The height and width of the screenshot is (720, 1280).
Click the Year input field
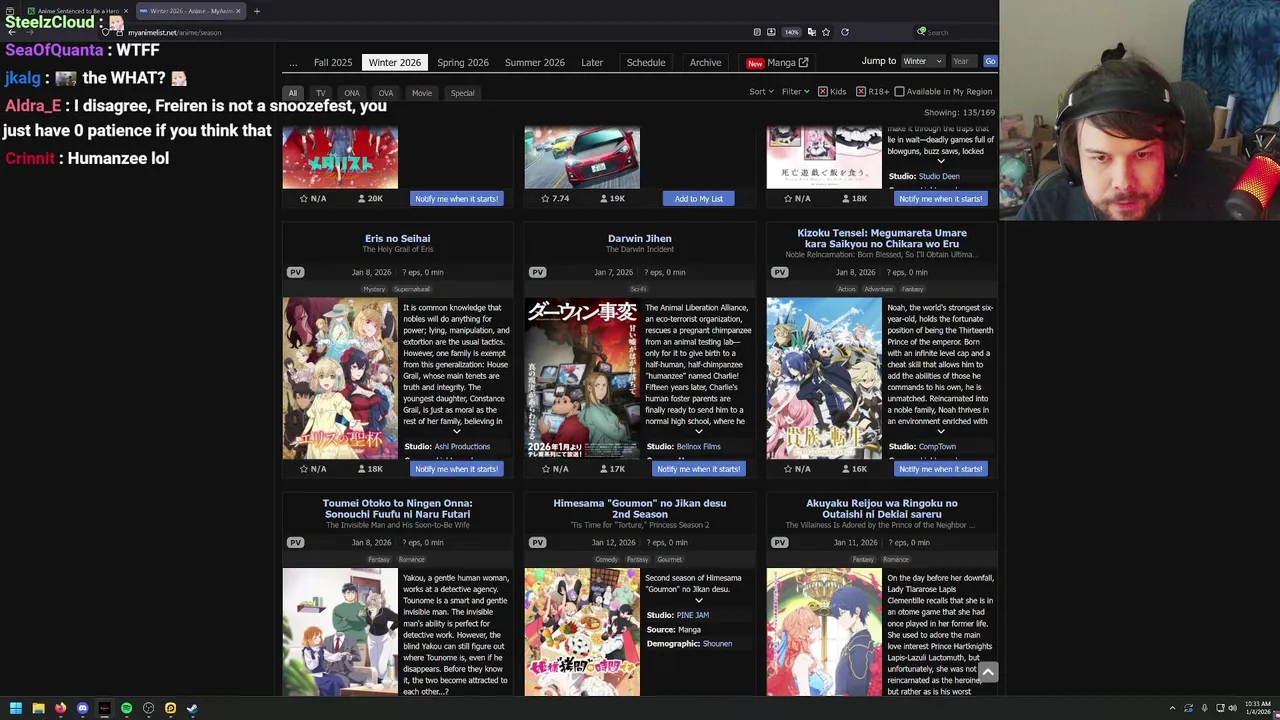pos(964,61)
